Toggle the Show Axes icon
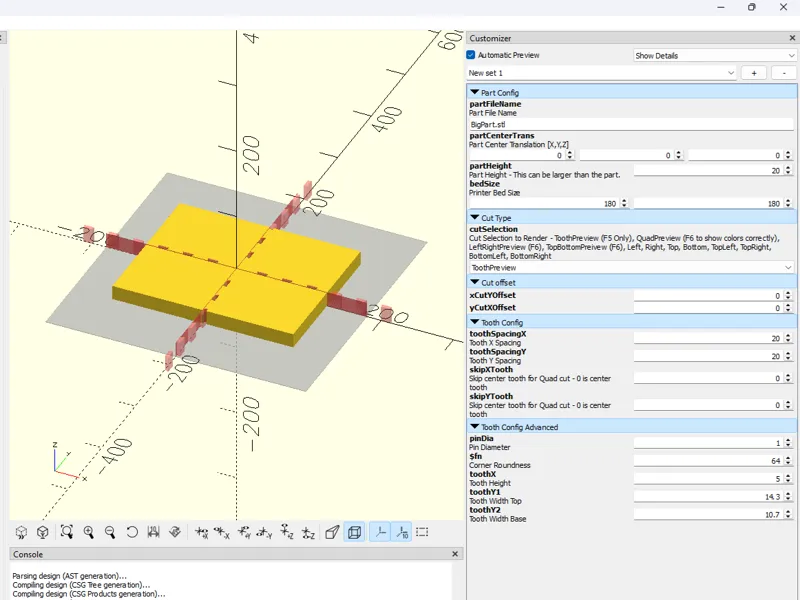 coord(380,532)
